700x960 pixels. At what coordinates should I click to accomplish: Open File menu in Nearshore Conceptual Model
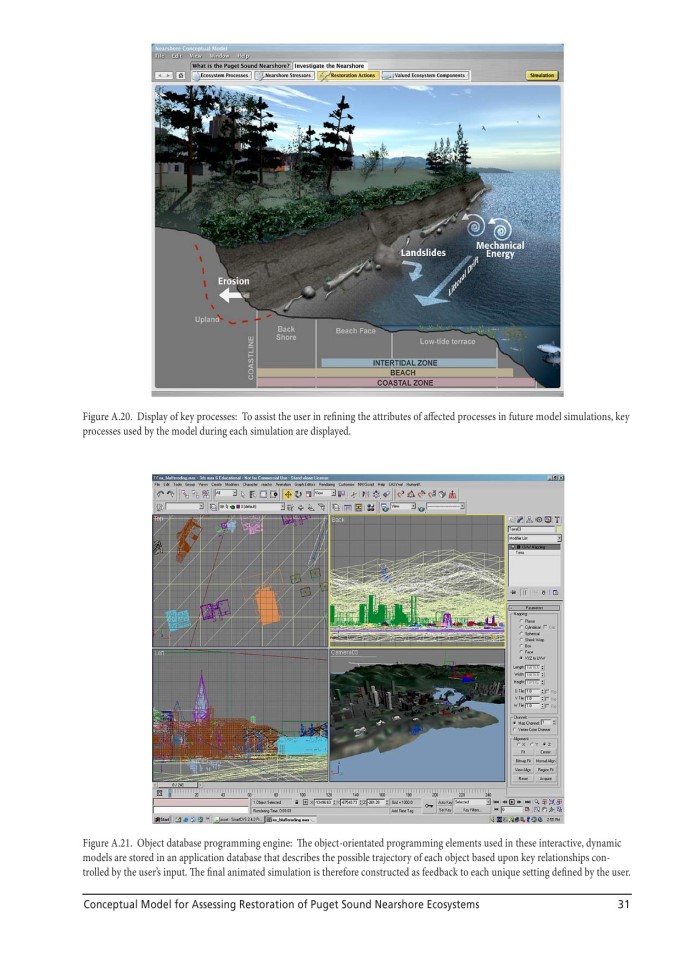tap(159, 56)
